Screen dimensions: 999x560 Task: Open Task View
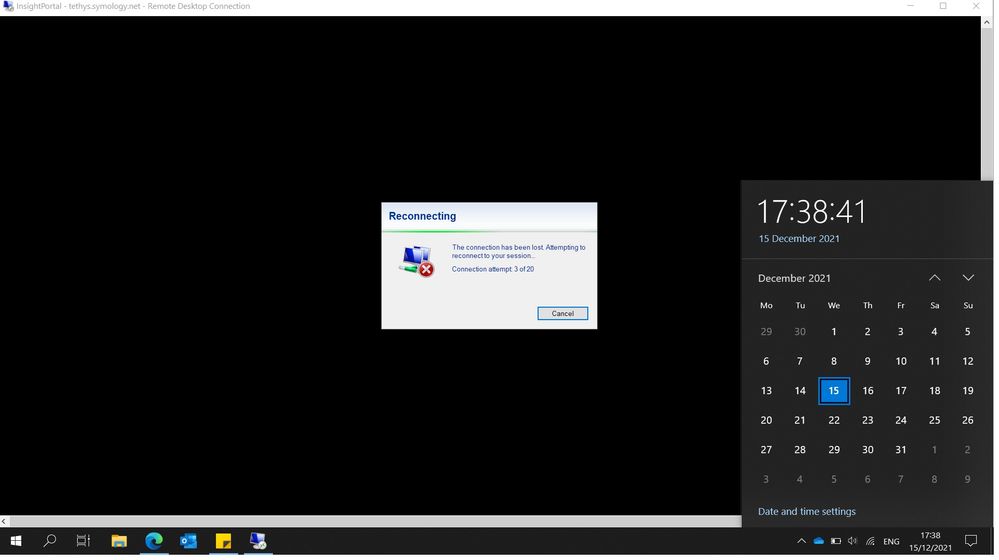point(84,541)
